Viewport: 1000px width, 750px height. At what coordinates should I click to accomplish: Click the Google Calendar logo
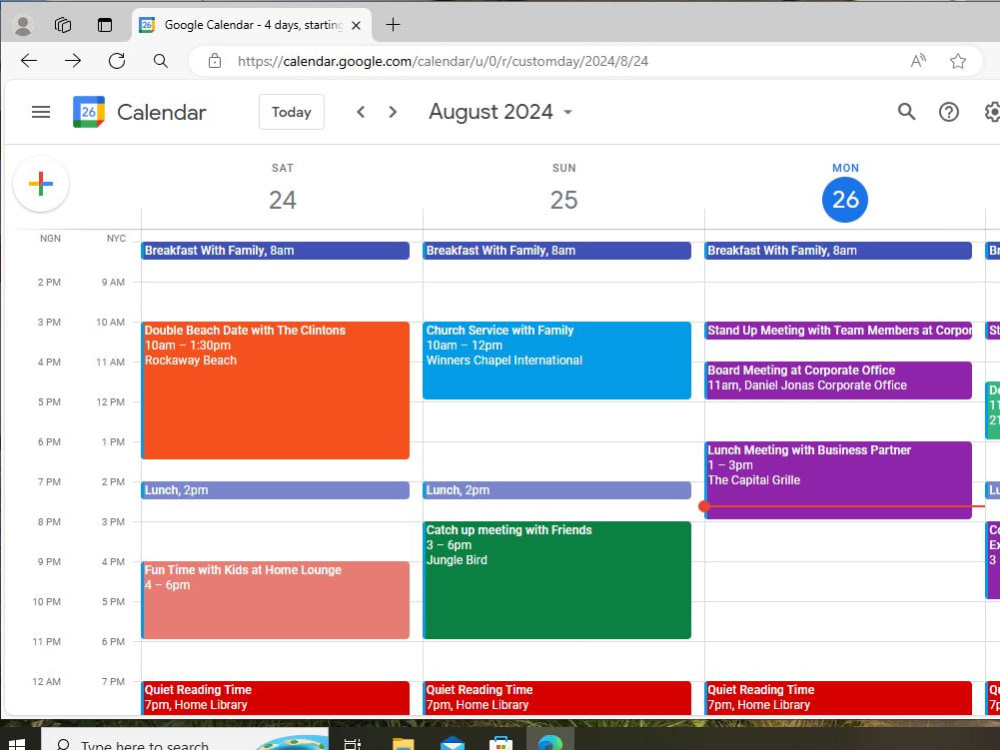pyautogui.click(x=89, y=112)
